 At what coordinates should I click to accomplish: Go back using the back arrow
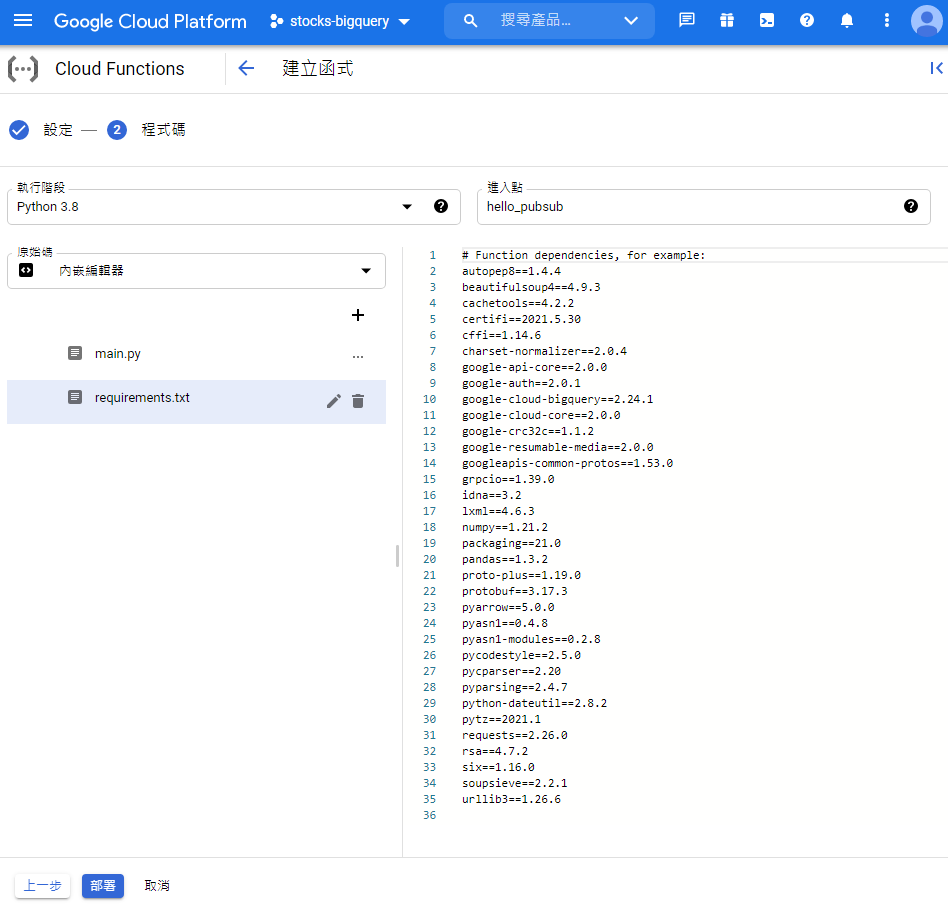[247, 68]
